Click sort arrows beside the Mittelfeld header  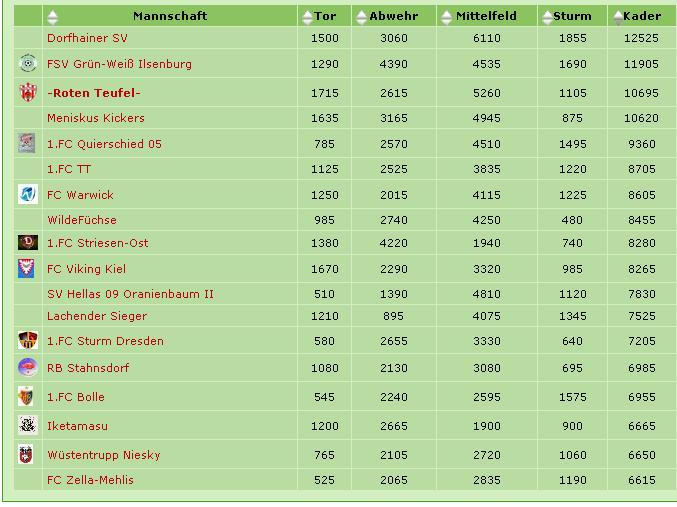447,17
